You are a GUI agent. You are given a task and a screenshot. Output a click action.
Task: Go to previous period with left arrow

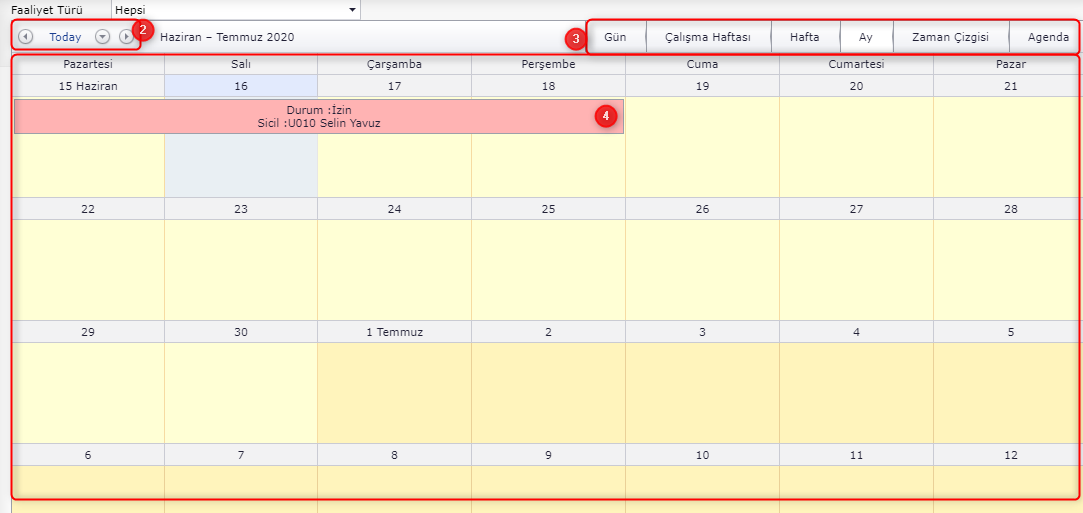click(x=26, y=37)
